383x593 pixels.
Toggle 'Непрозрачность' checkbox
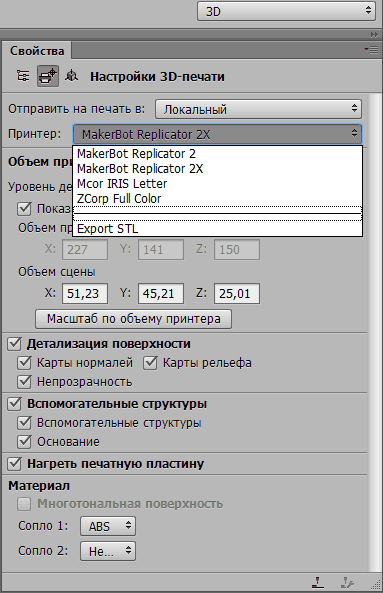[x=24, y=382]
